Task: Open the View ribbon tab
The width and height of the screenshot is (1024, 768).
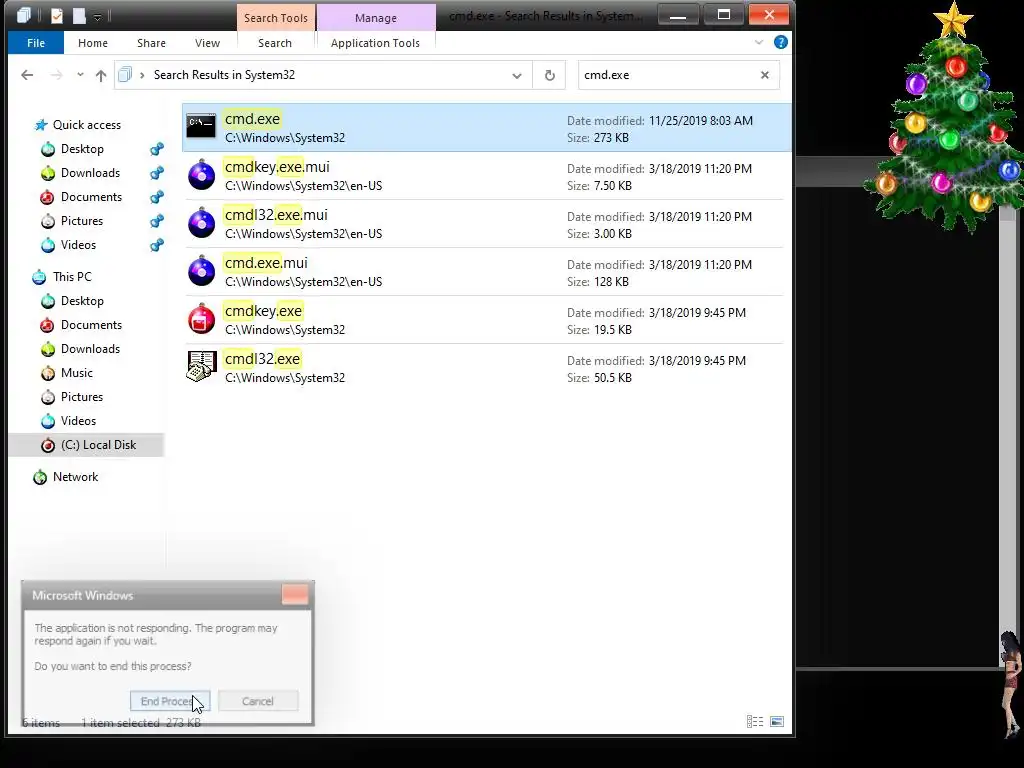Action: (207, 43)
